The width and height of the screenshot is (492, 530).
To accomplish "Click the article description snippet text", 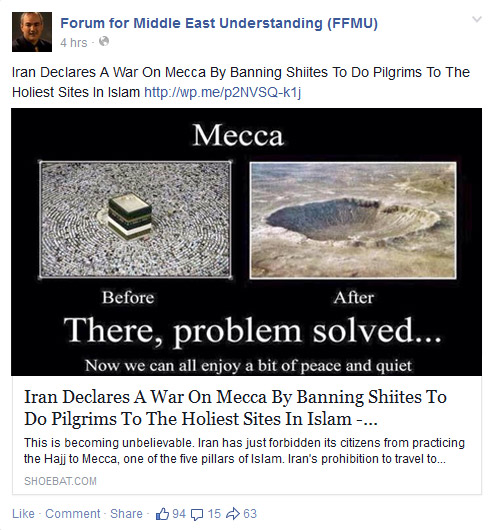I will (x=244, y=451).
